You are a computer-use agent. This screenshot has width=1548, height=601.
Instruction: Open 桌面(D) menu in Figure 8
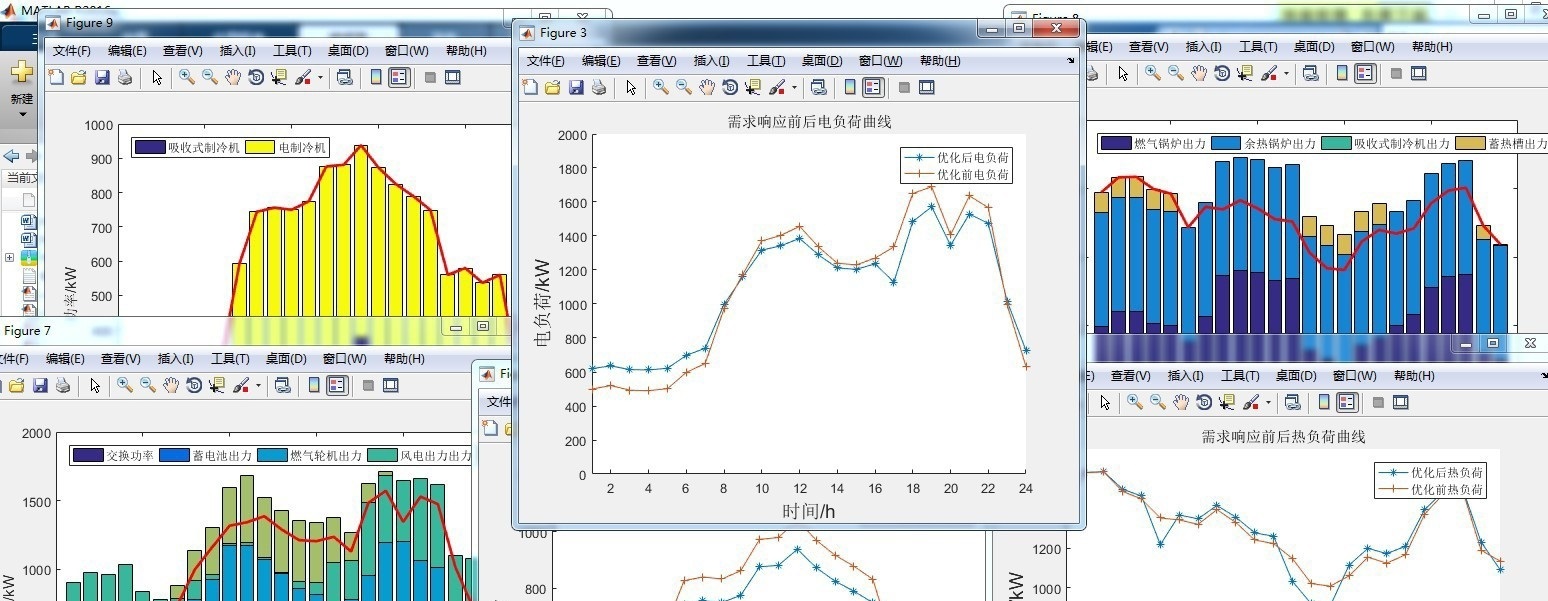(1314, 46)
